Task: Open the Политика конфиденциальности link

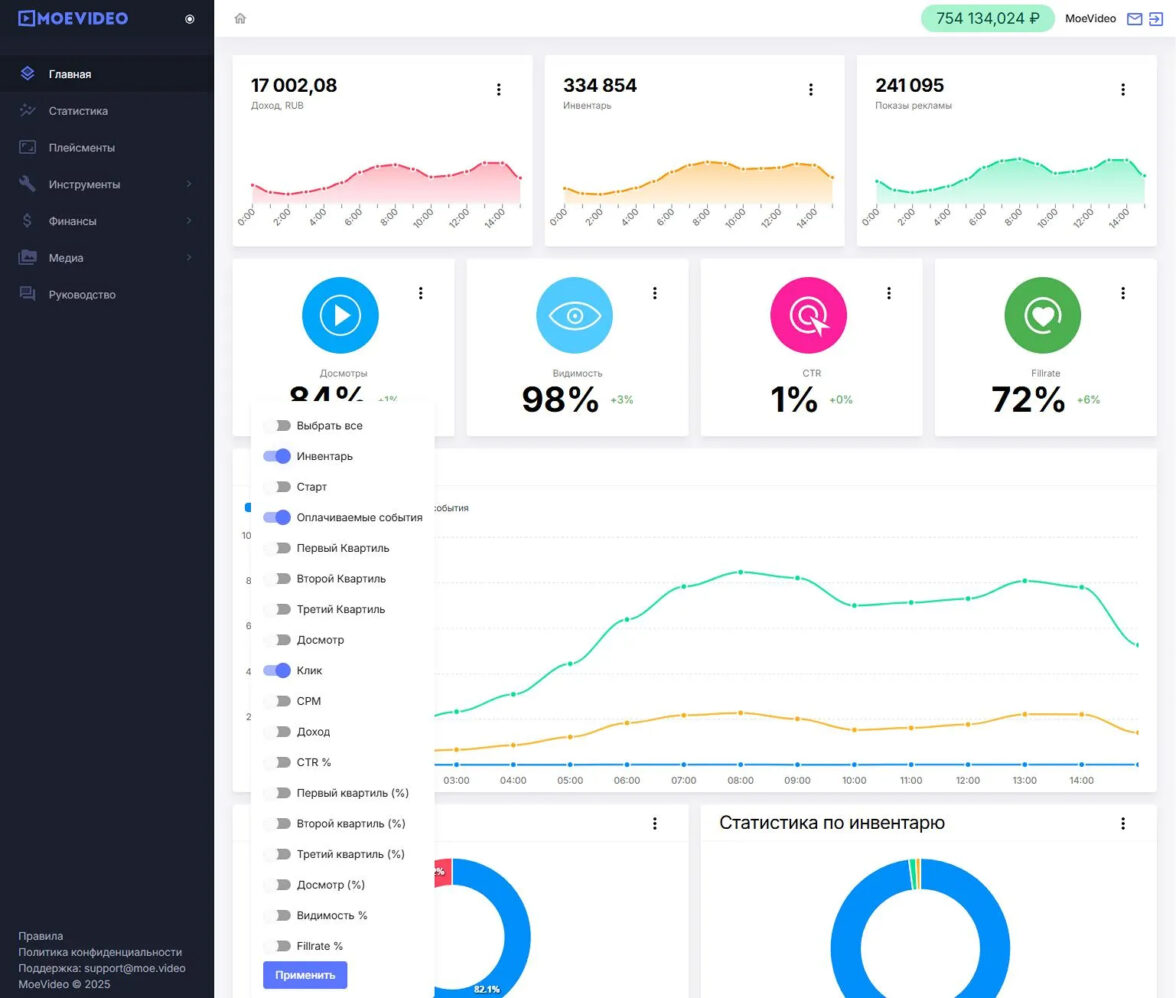Action: 100,952
